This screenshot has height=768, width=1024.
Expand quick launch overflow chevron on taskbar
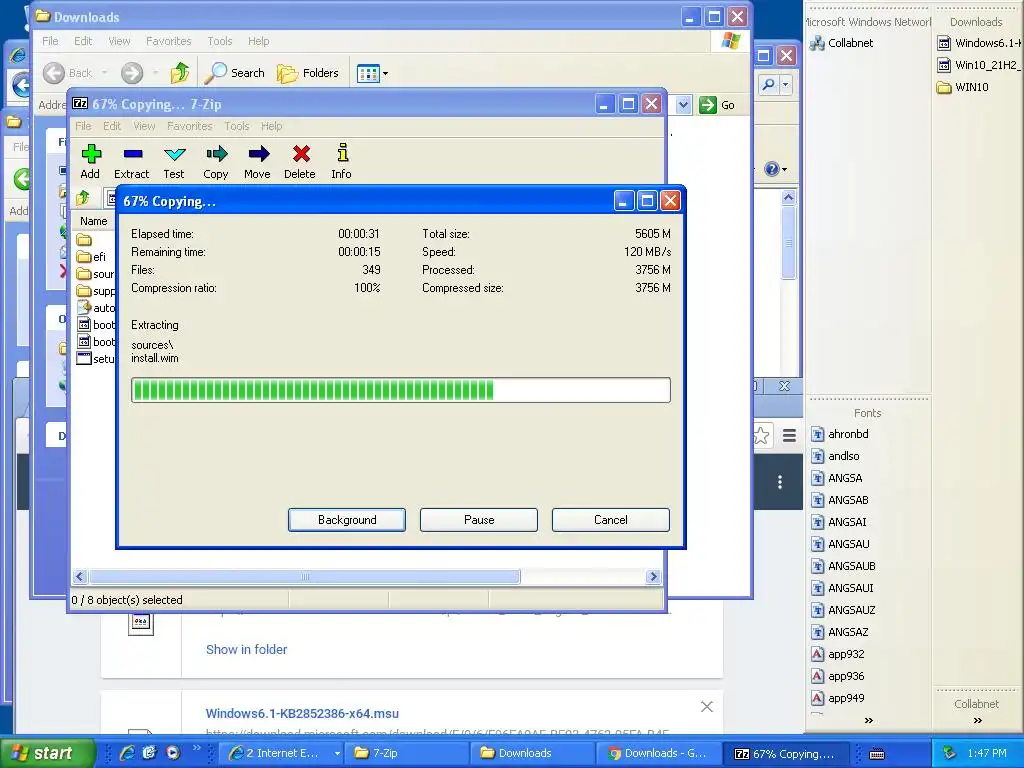click(197, 748)
